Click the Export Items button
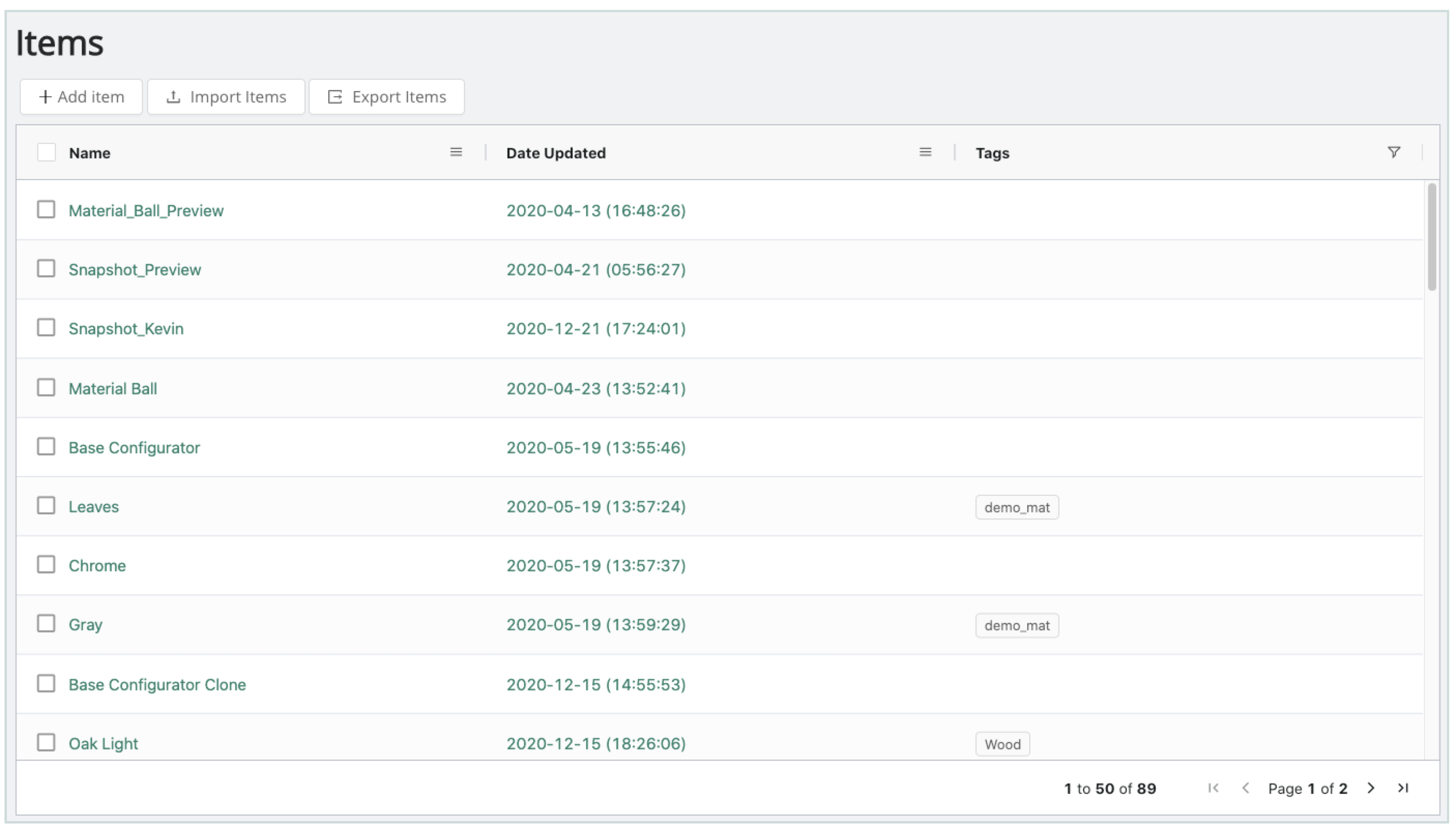The image size is (1456, 828). (x=386, y=97)
